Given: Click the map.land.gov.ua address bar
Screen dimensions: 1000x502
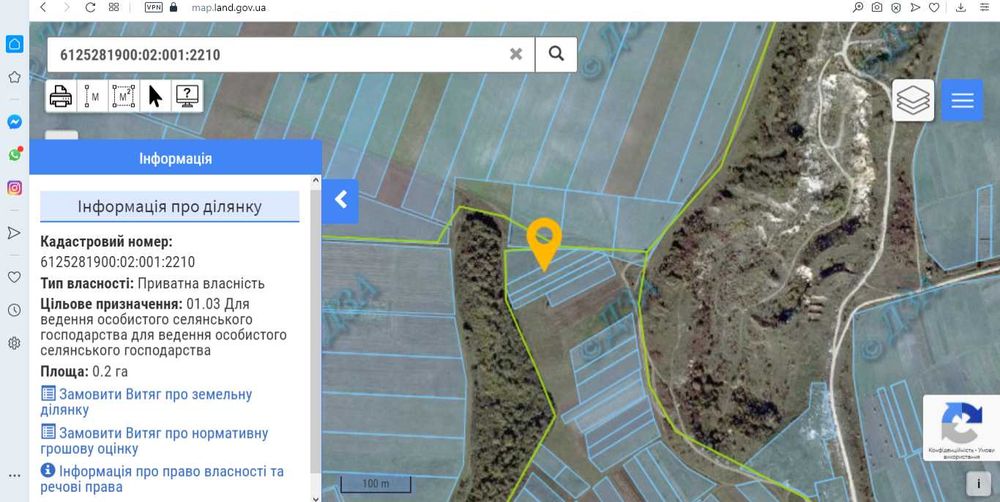Looking at the screenshot, I should click(229, 8).
